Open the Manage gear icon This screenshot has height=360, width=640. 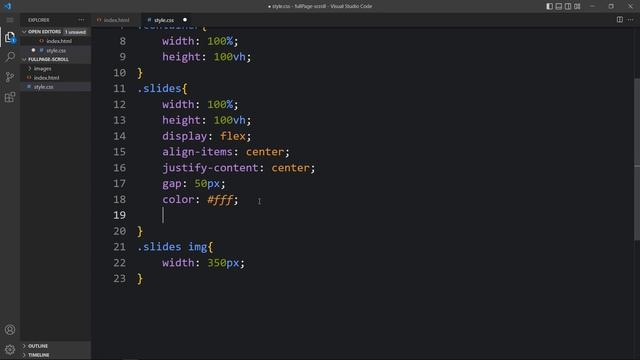pos(10,349)
